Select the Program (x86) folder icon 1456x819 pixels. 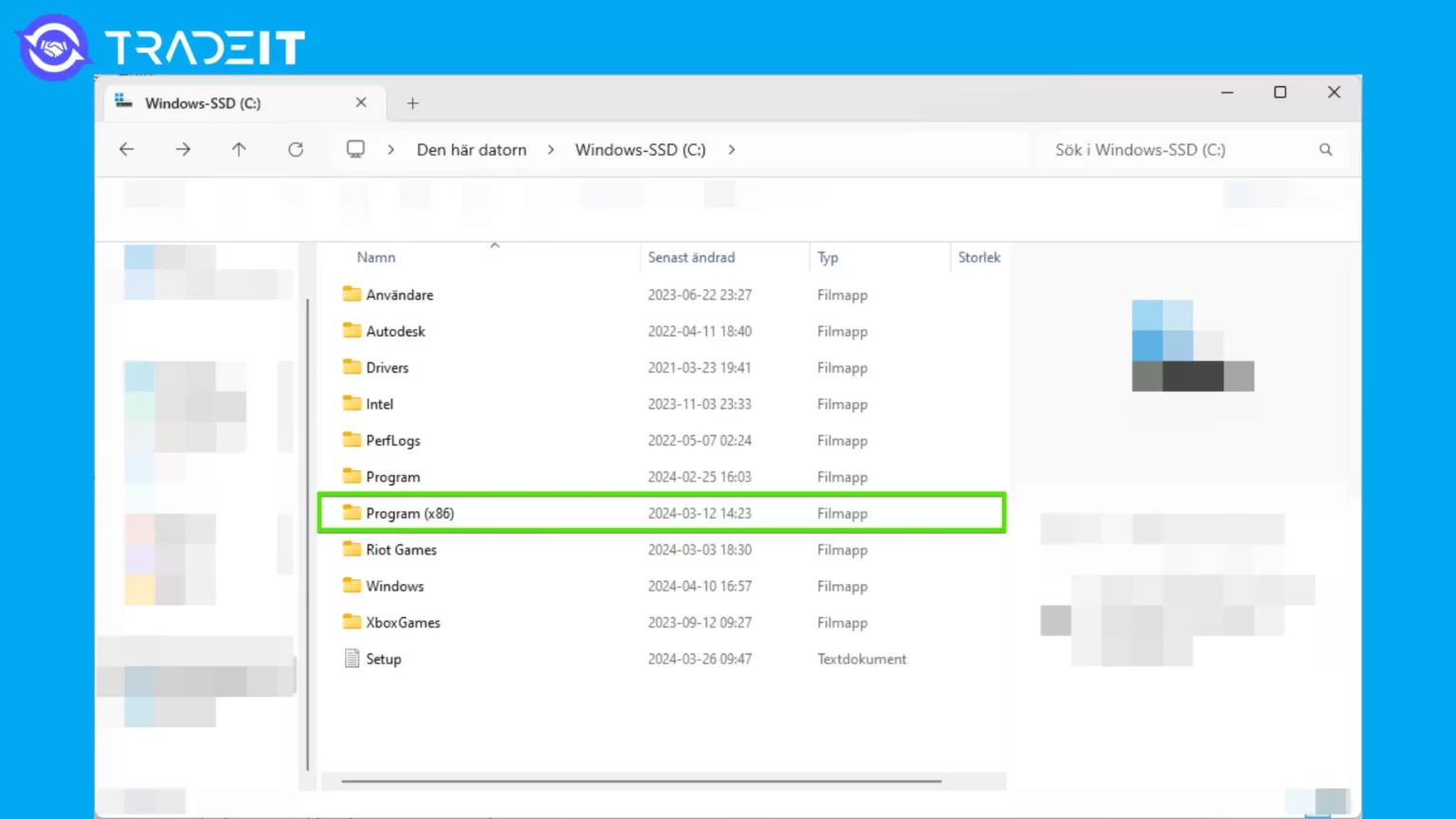coord(352,513)
